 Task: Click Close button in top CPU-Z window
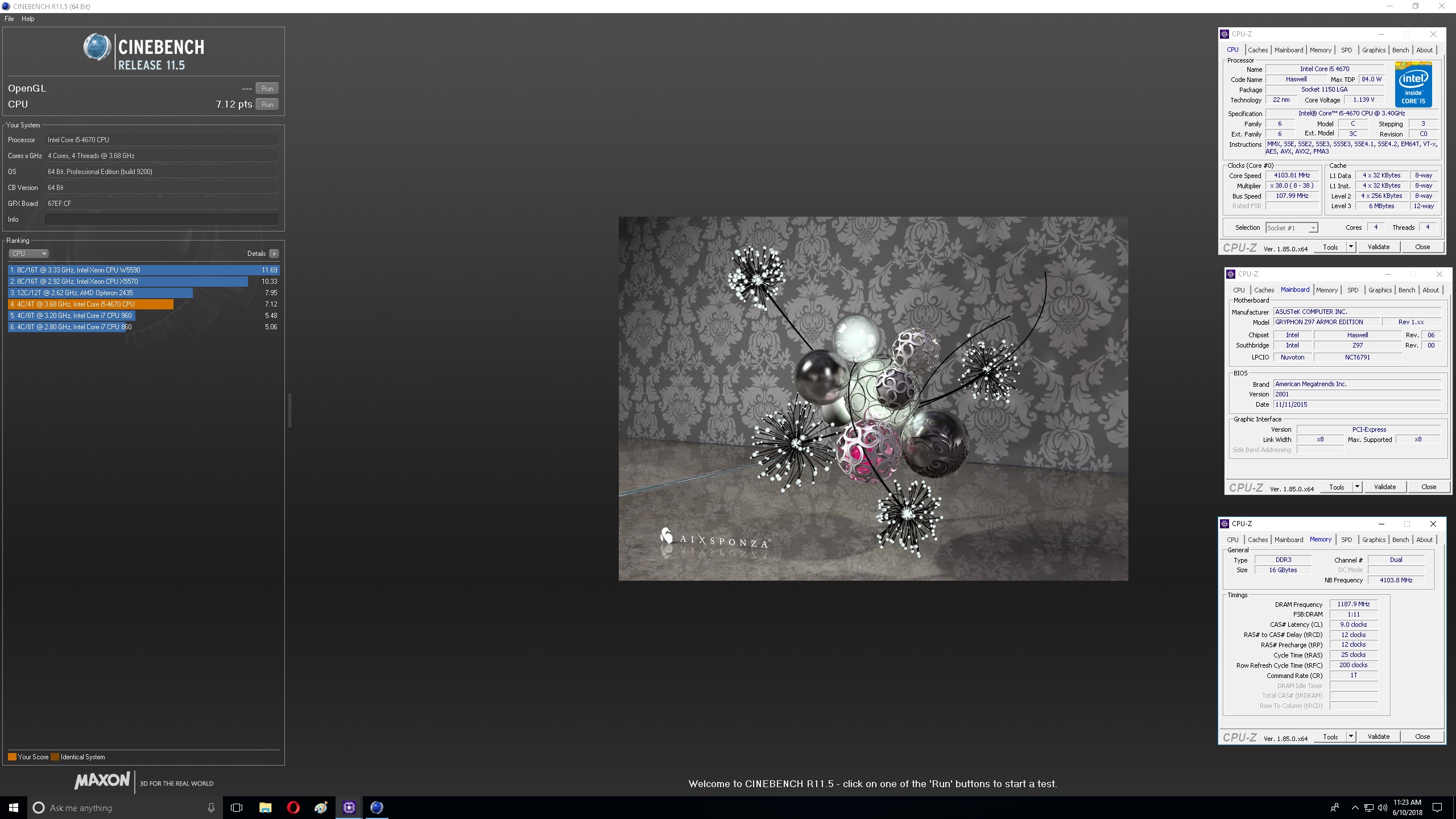[x=1422, y=247]
